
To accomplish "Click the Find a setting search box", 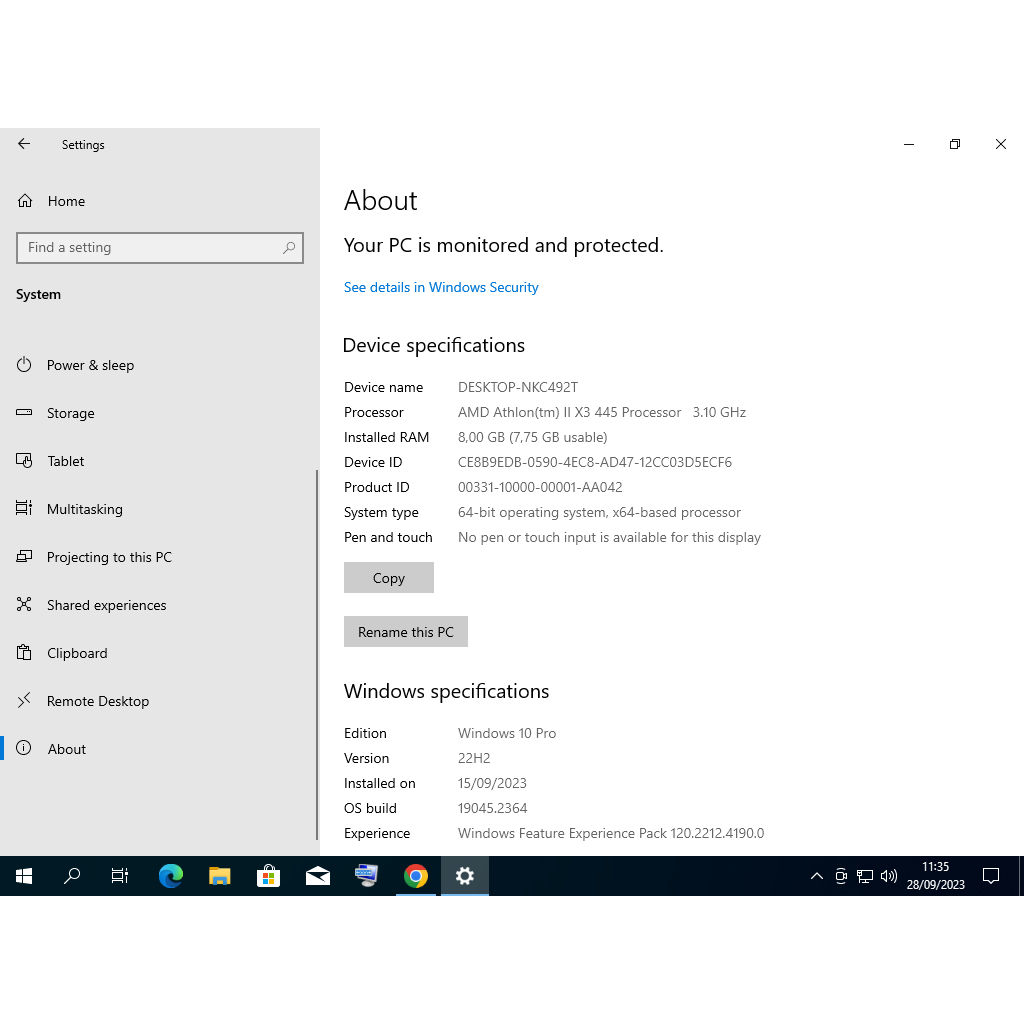I will pos(150,248).
